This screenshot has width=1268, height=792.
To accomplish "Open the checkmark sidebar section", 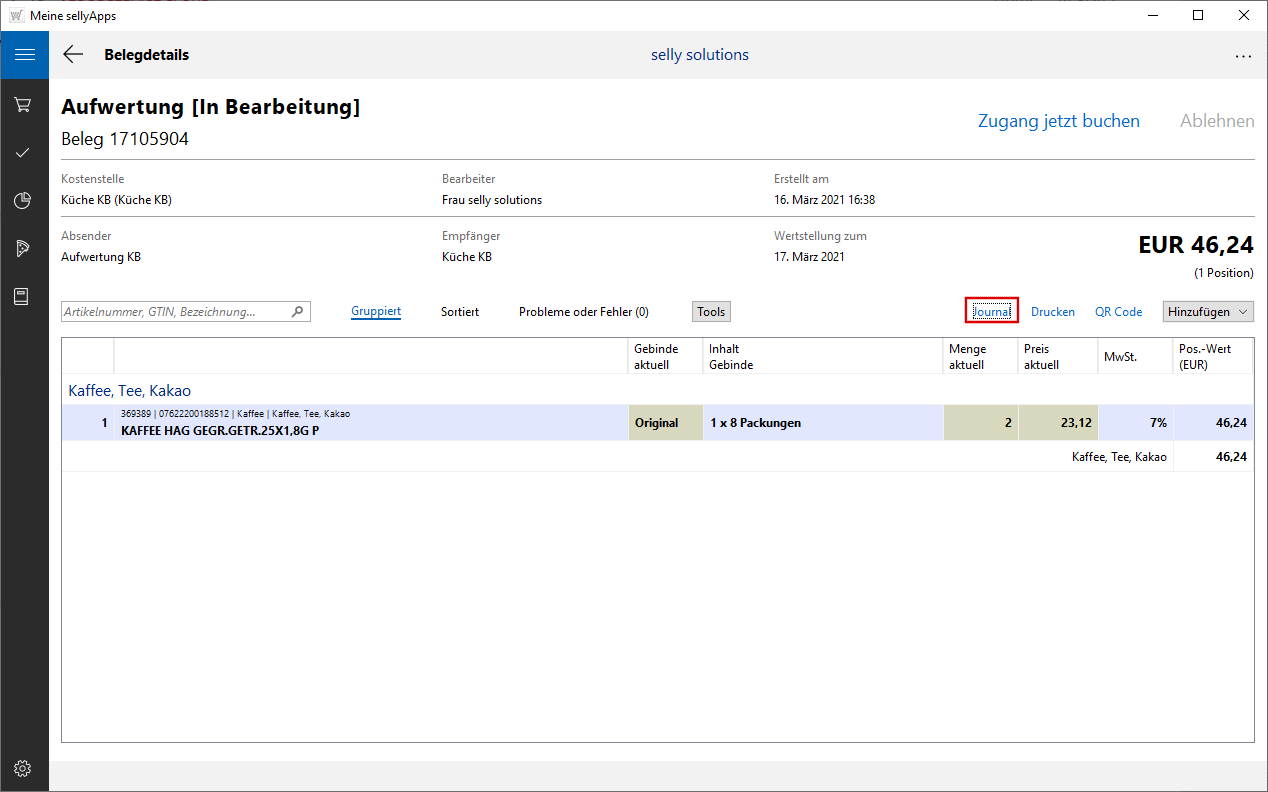I will tap(23, 153).
